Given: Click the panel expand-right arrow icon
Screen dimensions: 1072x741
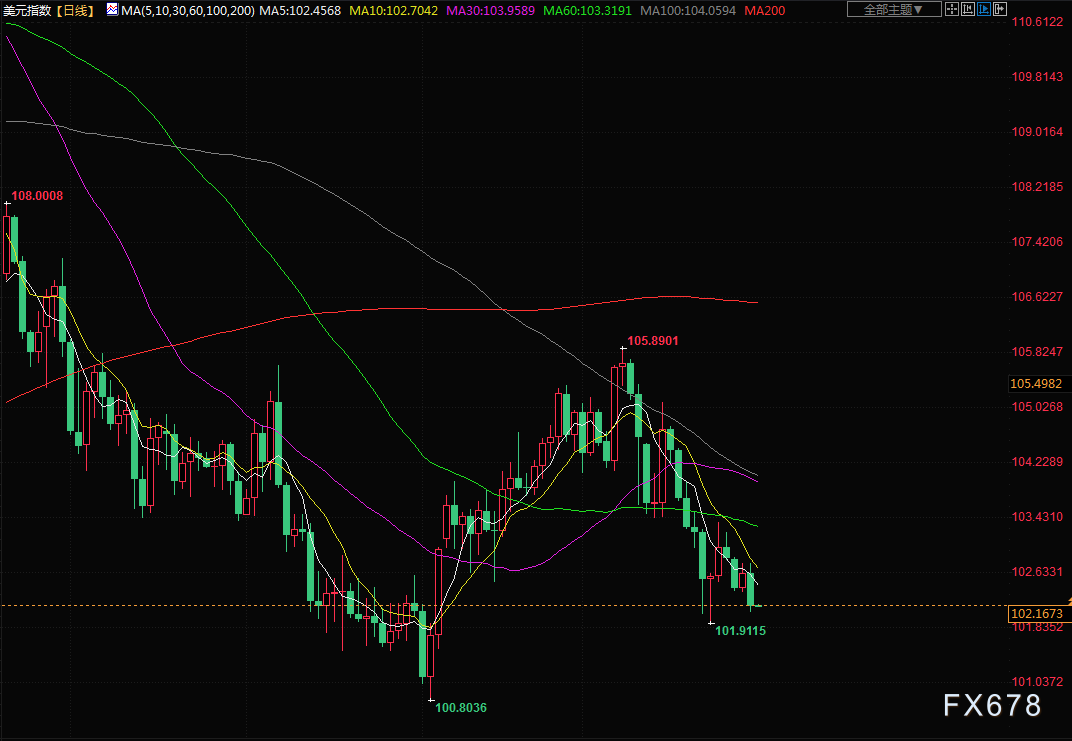Looking at the screenshot, I should coord(1000,9).
